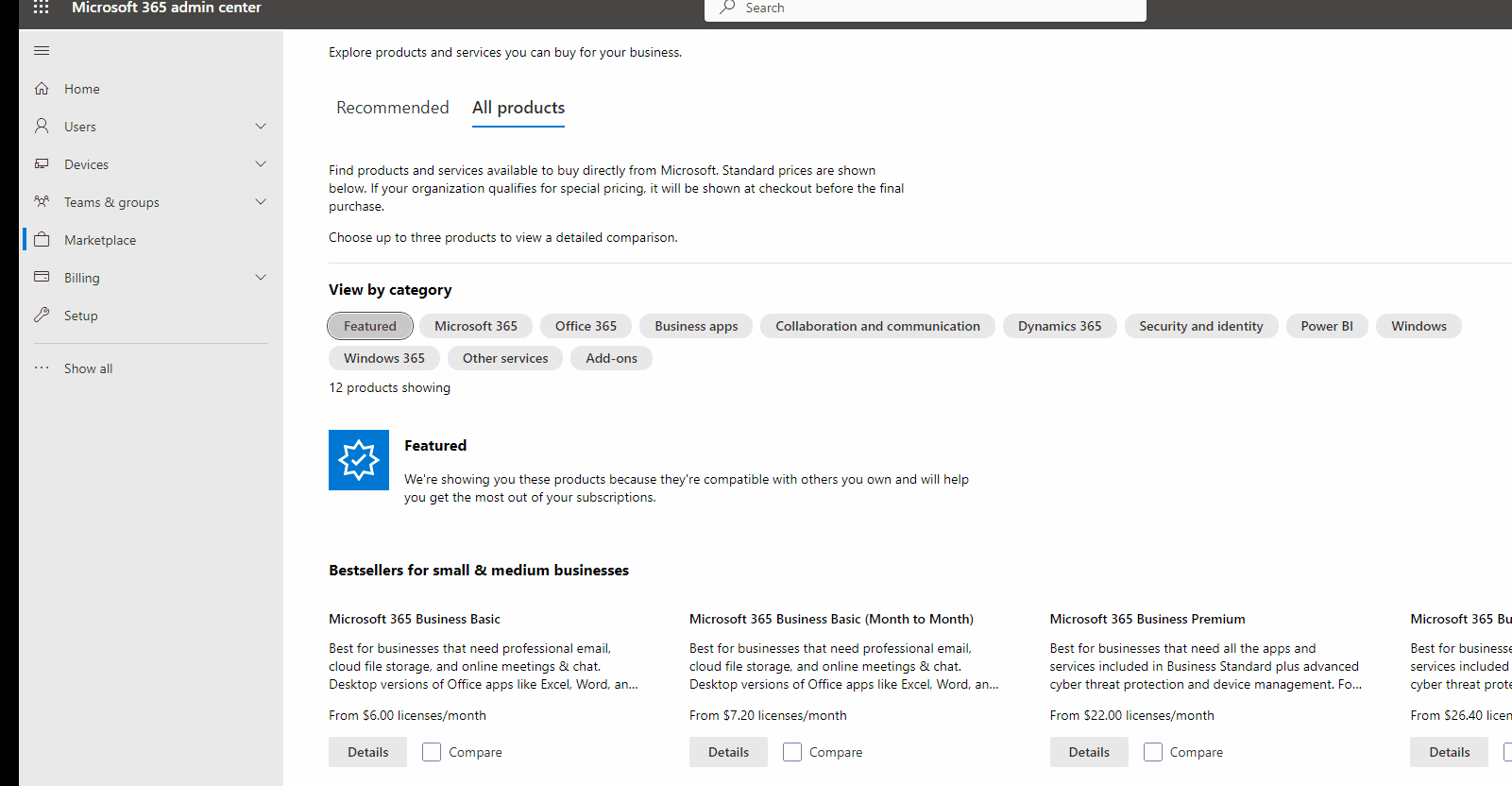Viewport: 1512px width, 786px height.
Task: Click the Home house icon
Action: tap(42, 88)
